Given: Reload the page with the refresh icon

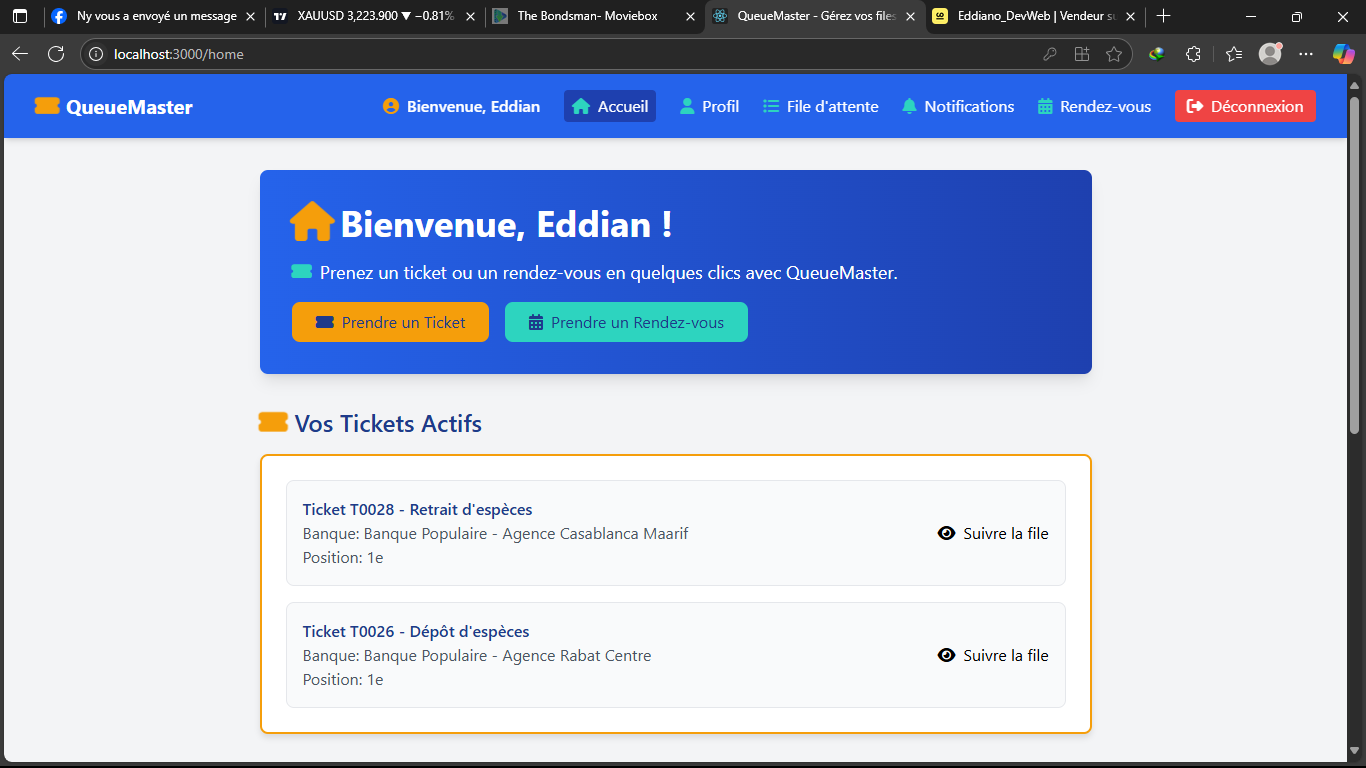Looking at the screenshot, I should coord(56,54).
